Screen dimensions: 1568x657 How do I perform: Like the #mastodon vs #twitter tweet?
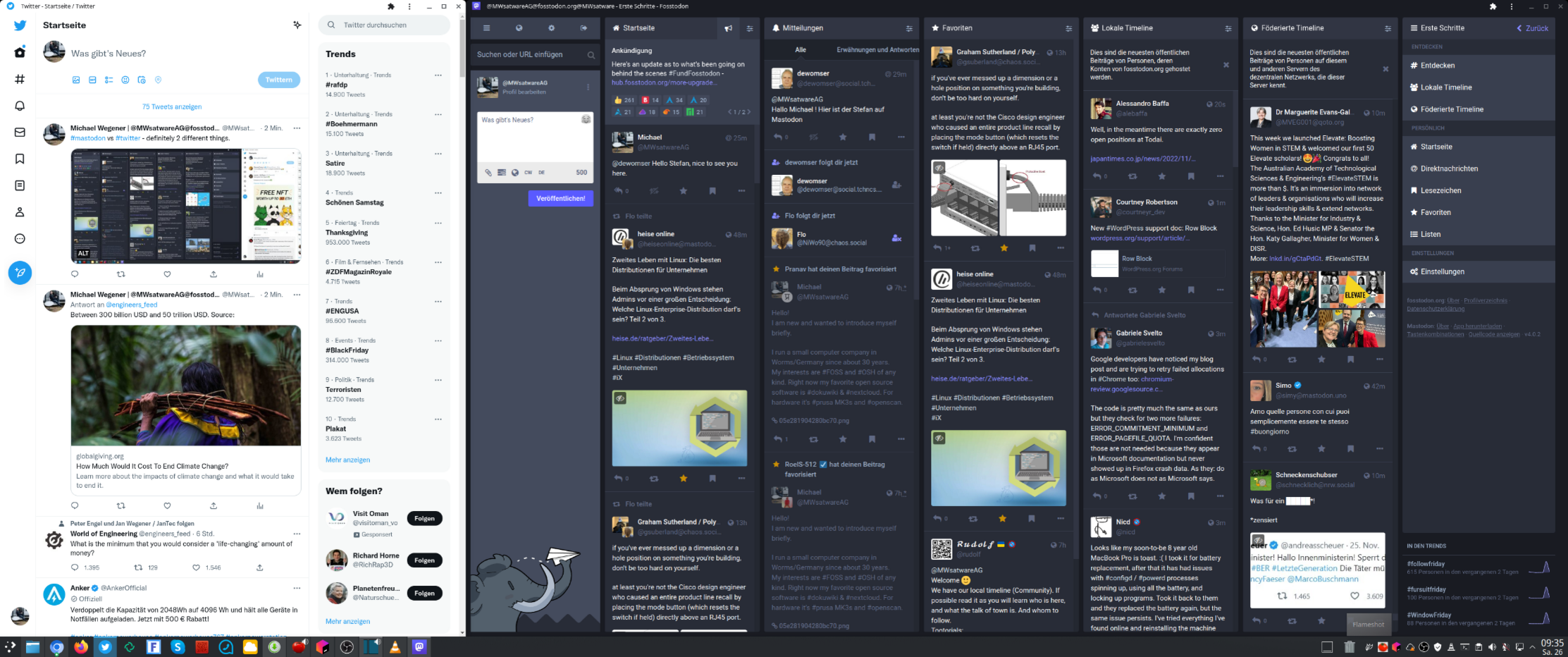click(167, 274)
